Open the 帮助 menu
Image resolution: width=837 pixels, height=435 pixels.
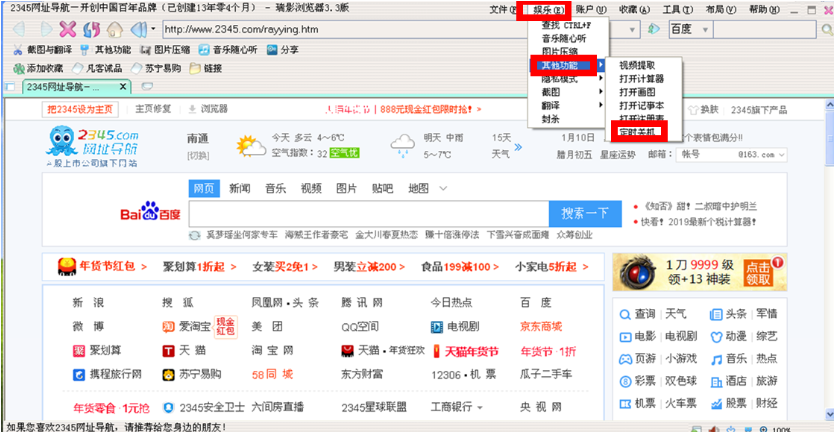[x=764, y=10]
